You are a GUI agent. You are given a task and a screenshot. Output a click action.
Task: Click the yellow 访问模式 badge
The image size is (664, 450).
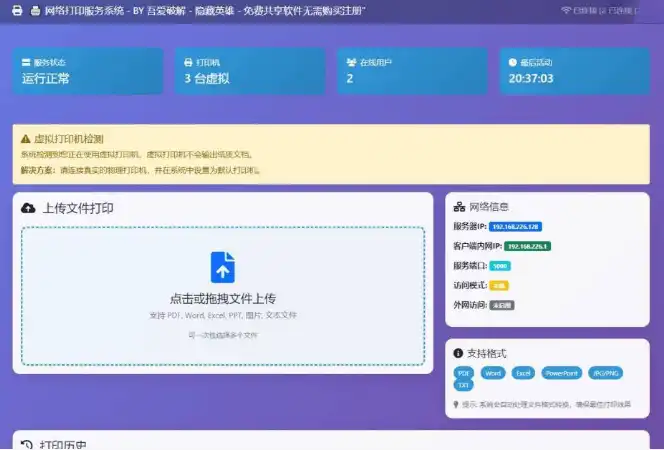pyautogui.click(x=499, y=286)
